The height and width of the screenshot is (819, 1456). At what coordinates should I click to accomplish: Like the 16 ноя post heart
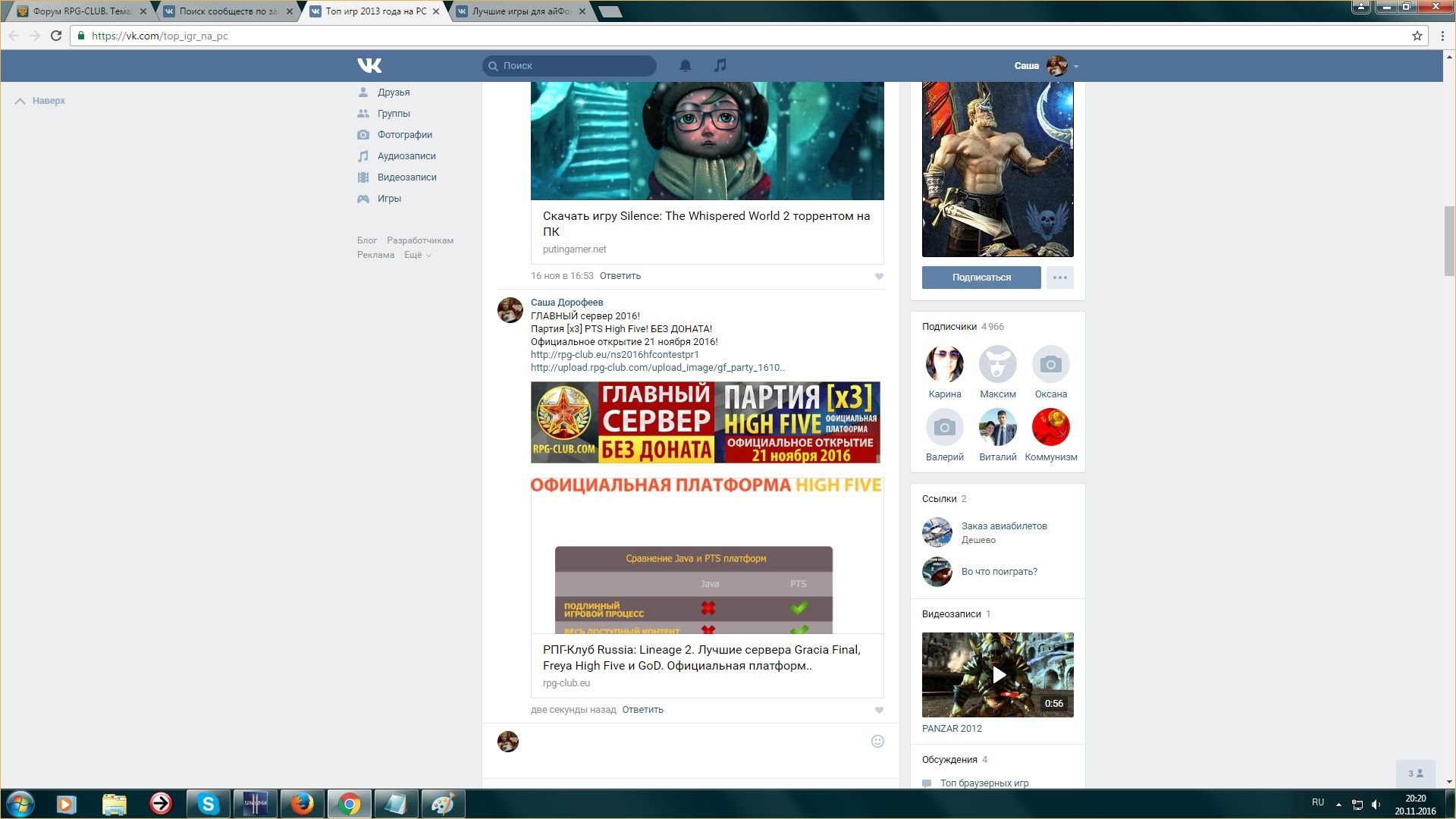coord(879,276)
